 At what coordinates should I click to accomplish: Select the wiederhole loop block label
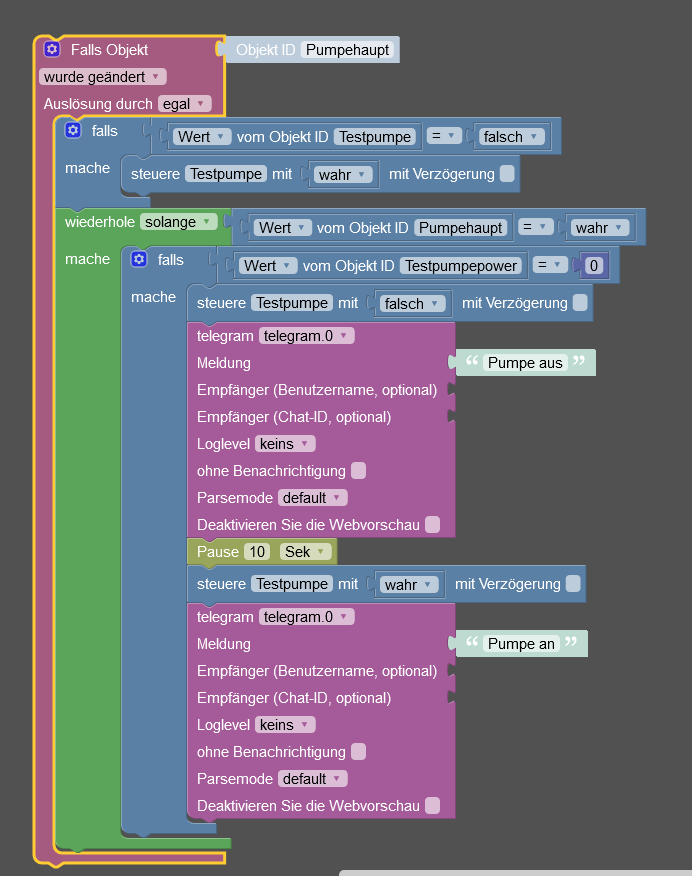pos(100,222)
